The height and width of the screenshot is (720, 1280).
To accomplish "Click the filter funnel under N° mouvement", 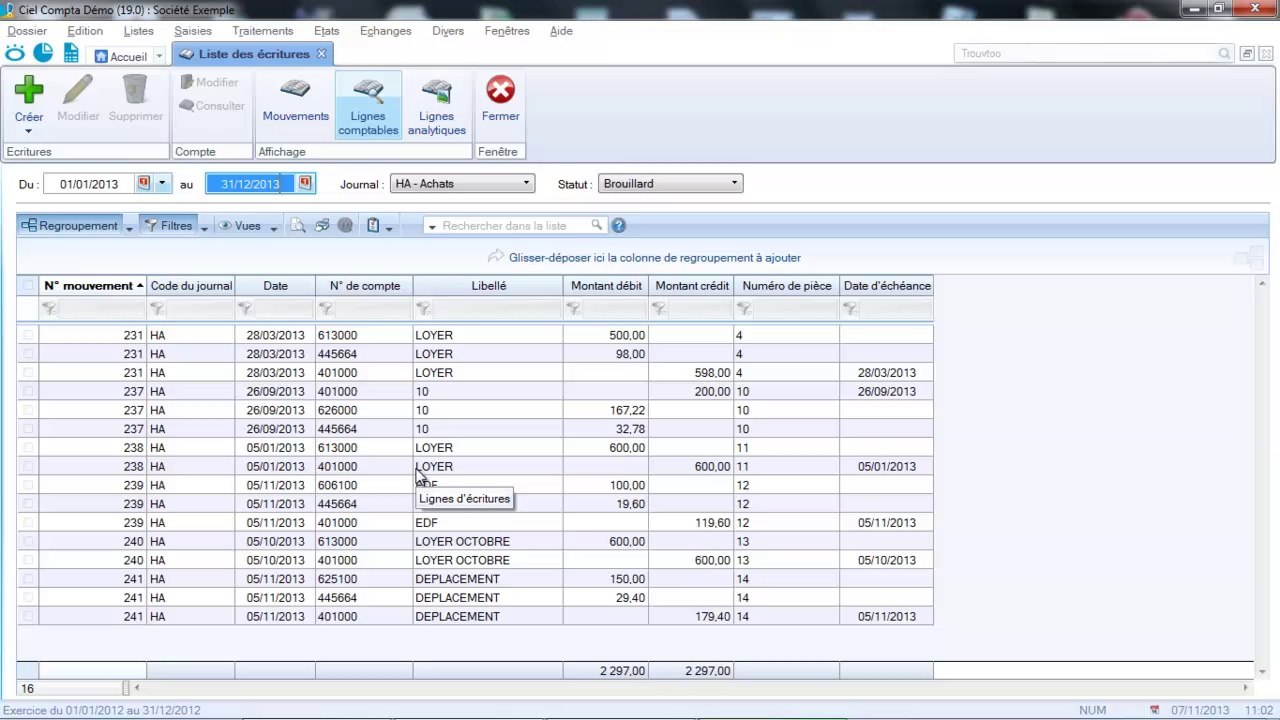I will pos(48,310).
